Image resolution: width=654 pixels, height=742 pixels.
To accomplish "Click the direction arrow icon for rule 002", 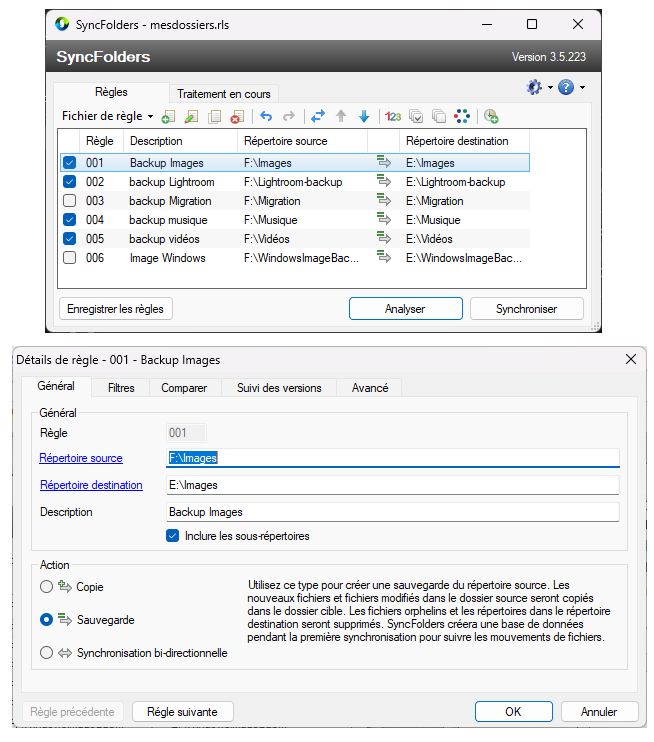I will (x=384, y=181).
